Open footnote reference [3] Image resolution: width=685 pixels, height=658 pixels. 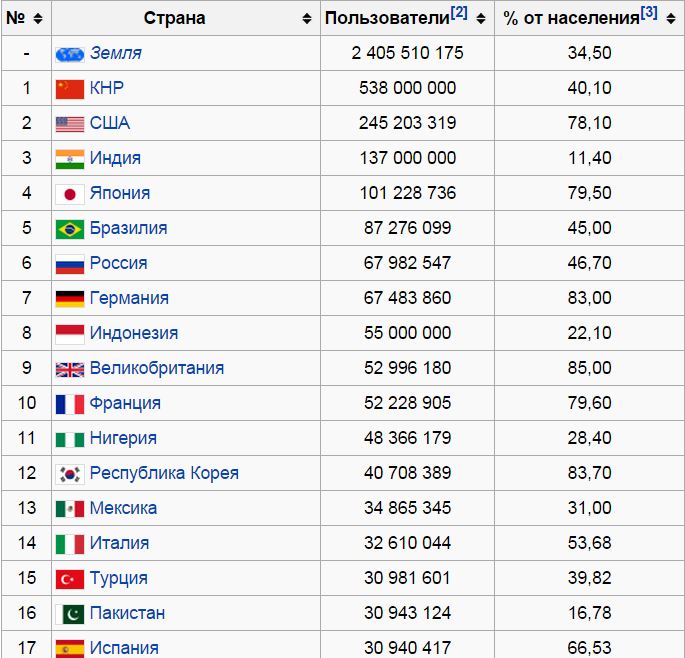click(649, 12)
